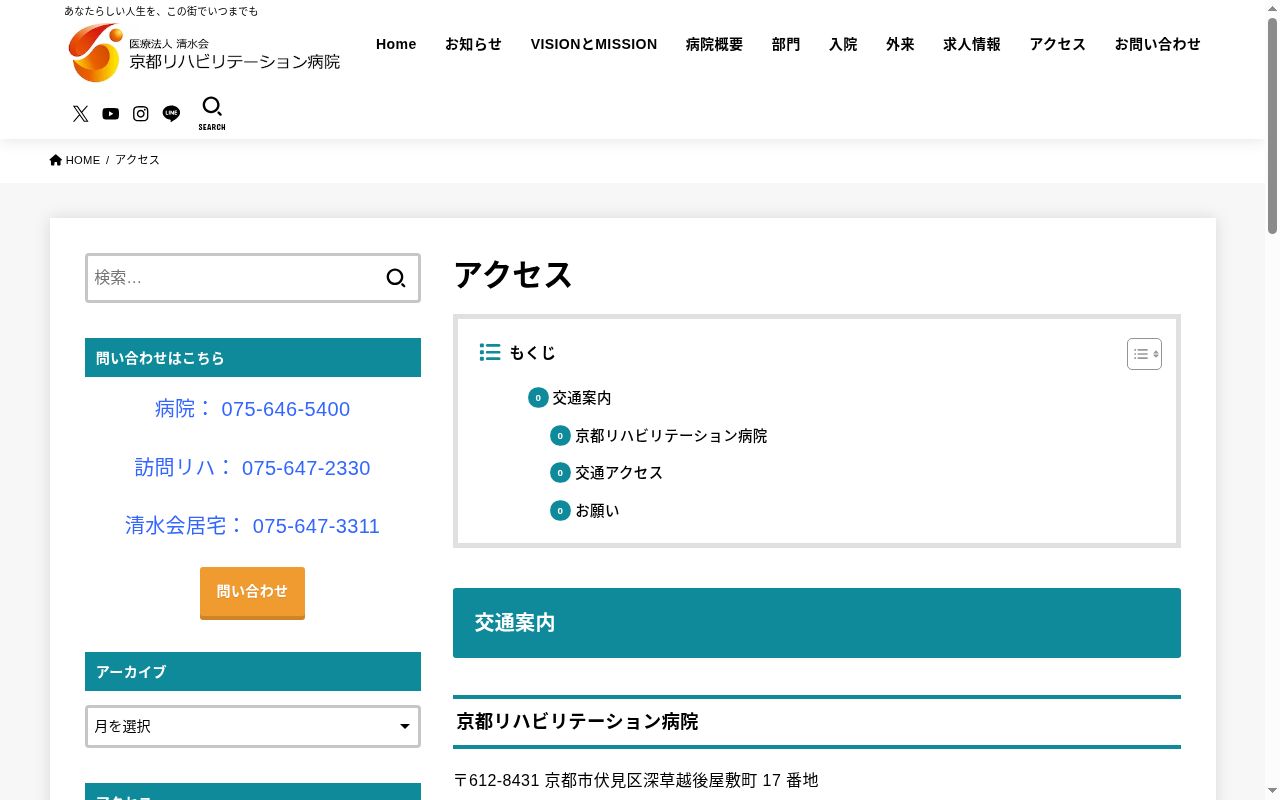Screen dimensions: 1280x800
Task: Click the page's vertical scrollbar thumb
Action: pos(1272,125)
